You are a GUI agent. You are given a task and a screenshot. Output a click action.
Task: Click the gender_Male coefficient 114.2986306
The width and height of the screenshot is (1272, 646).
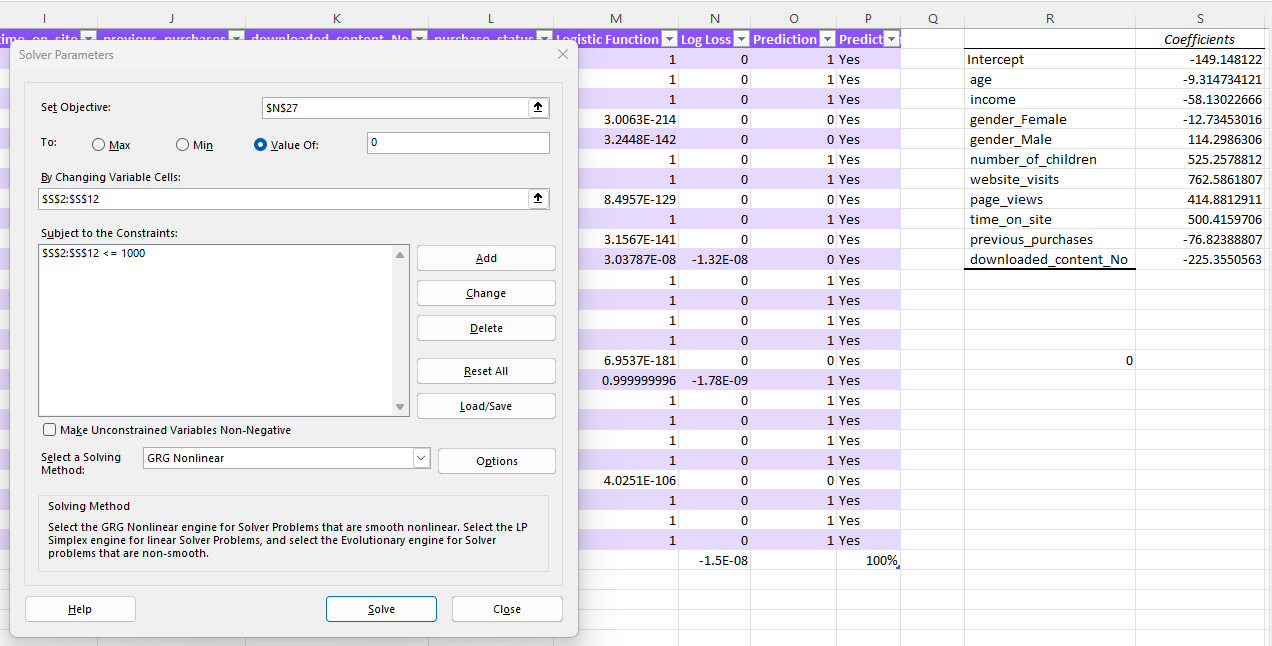coord(1200,139)
